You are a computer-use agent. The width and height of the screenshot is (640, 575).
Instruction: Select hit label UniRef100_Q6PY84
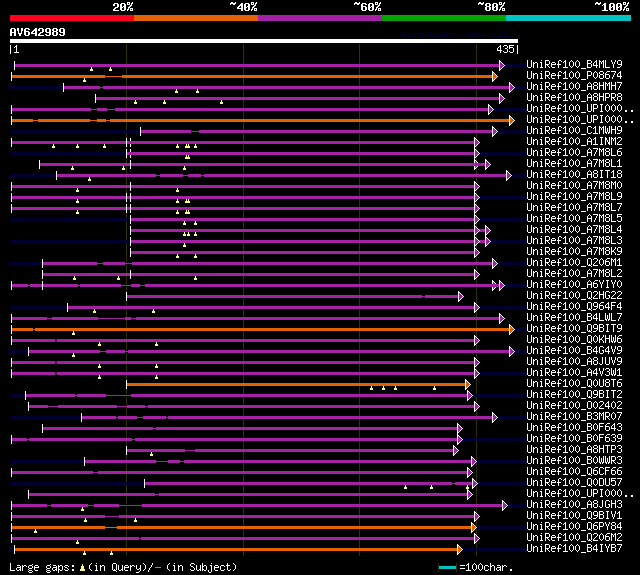(x=574, y=527)
